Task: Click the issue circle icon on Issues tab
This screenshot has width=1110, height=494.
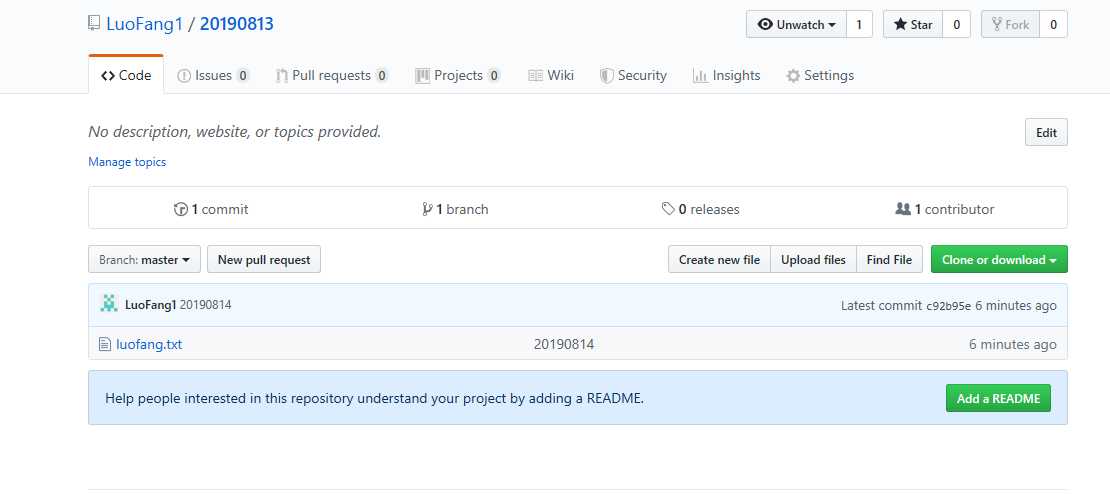Action: click(184, 76)
